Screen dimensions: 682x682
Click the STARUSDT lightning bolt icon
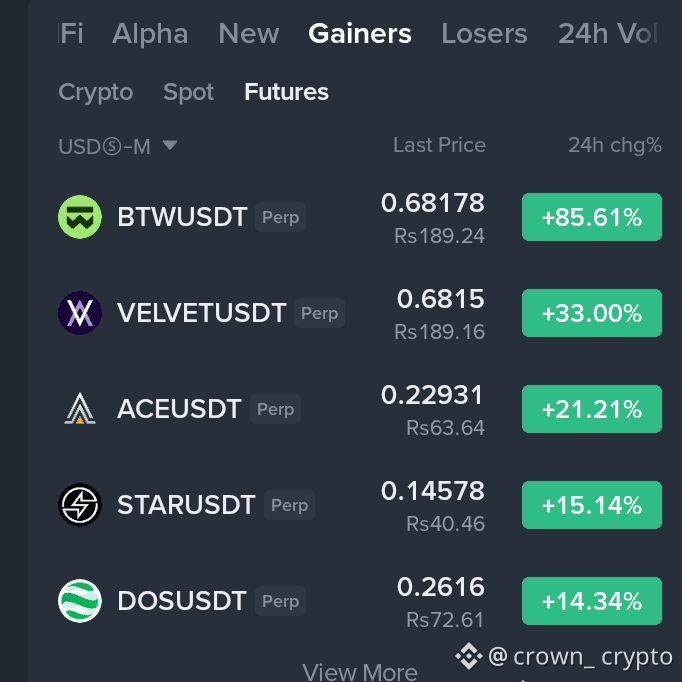(80, 505)
